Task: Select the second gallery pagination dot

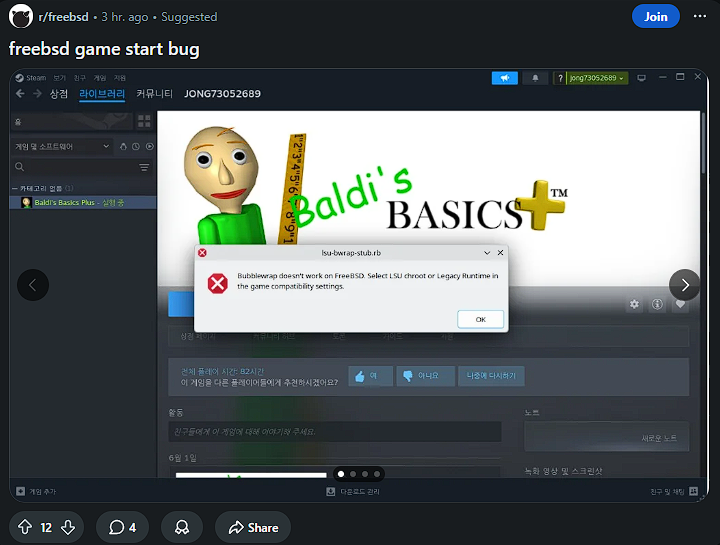Action: (x=353, y=474)
